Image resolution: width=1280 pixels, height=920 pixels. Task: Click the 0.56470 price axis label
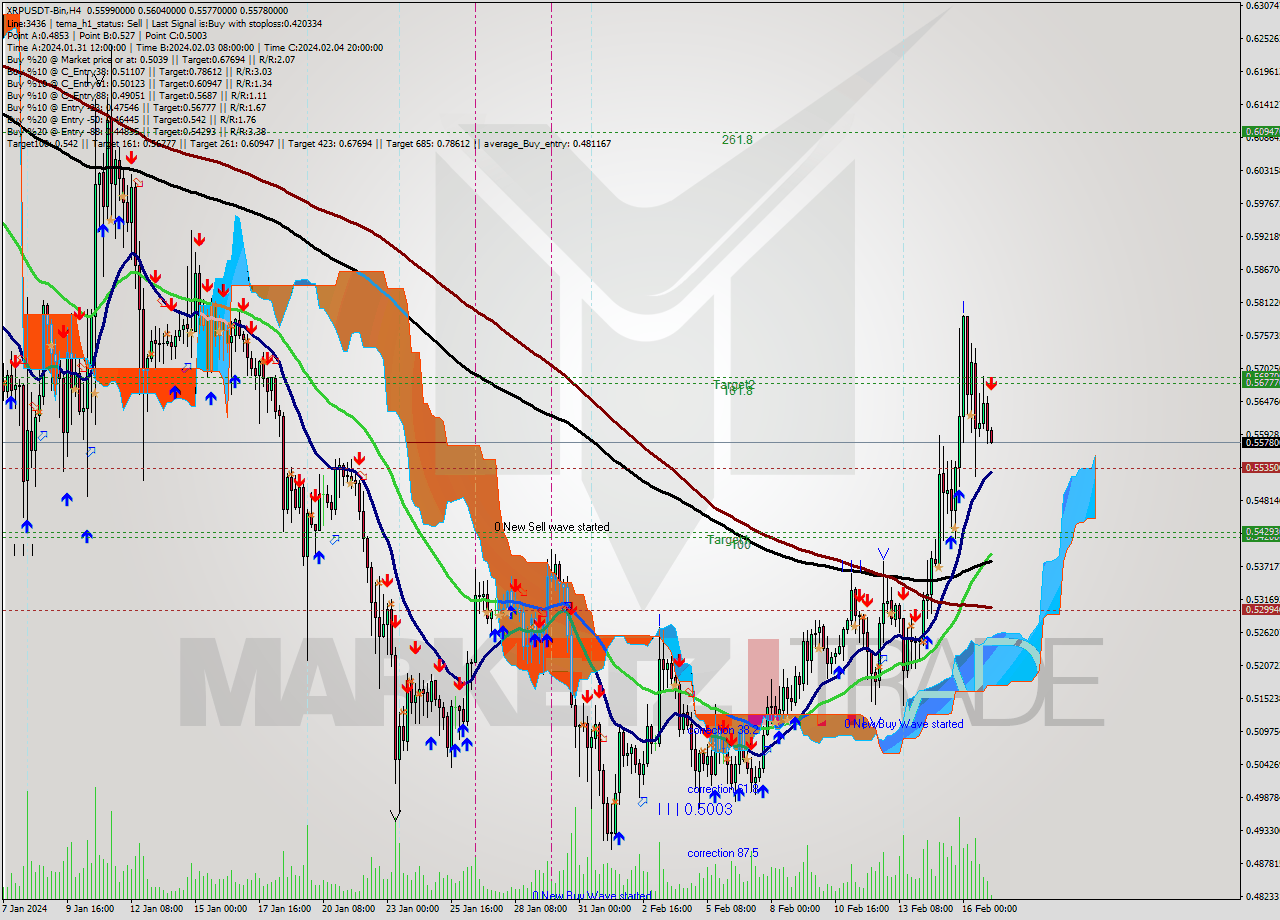click(x=1261, y=402)
